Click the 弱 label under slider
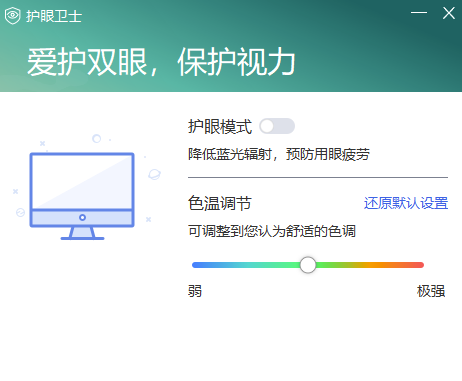Viewport: 462px width, 381px height. 195,291
